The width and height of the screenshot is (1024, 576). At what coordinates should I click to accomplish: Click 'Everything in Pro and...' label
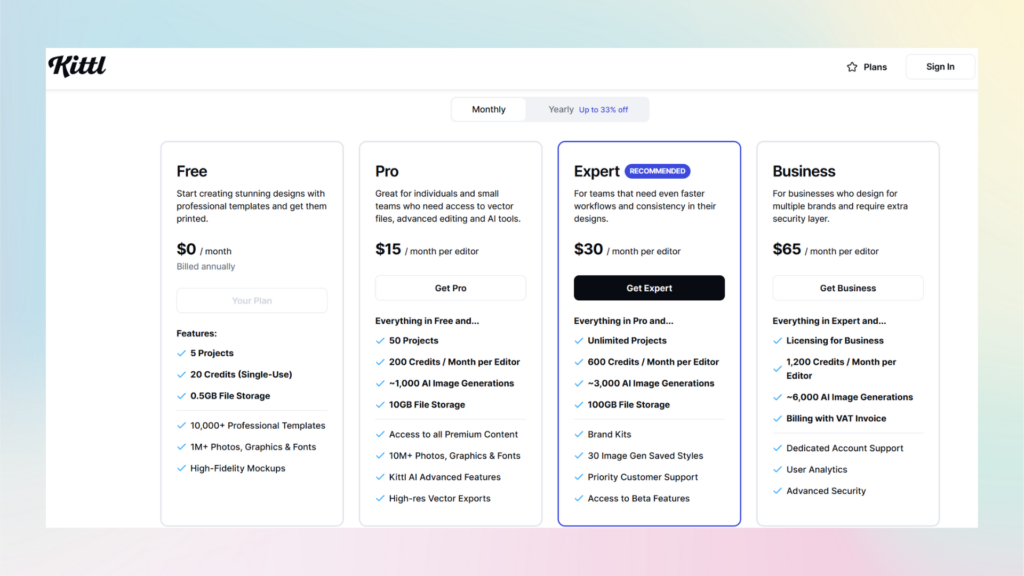click(624, 321)
